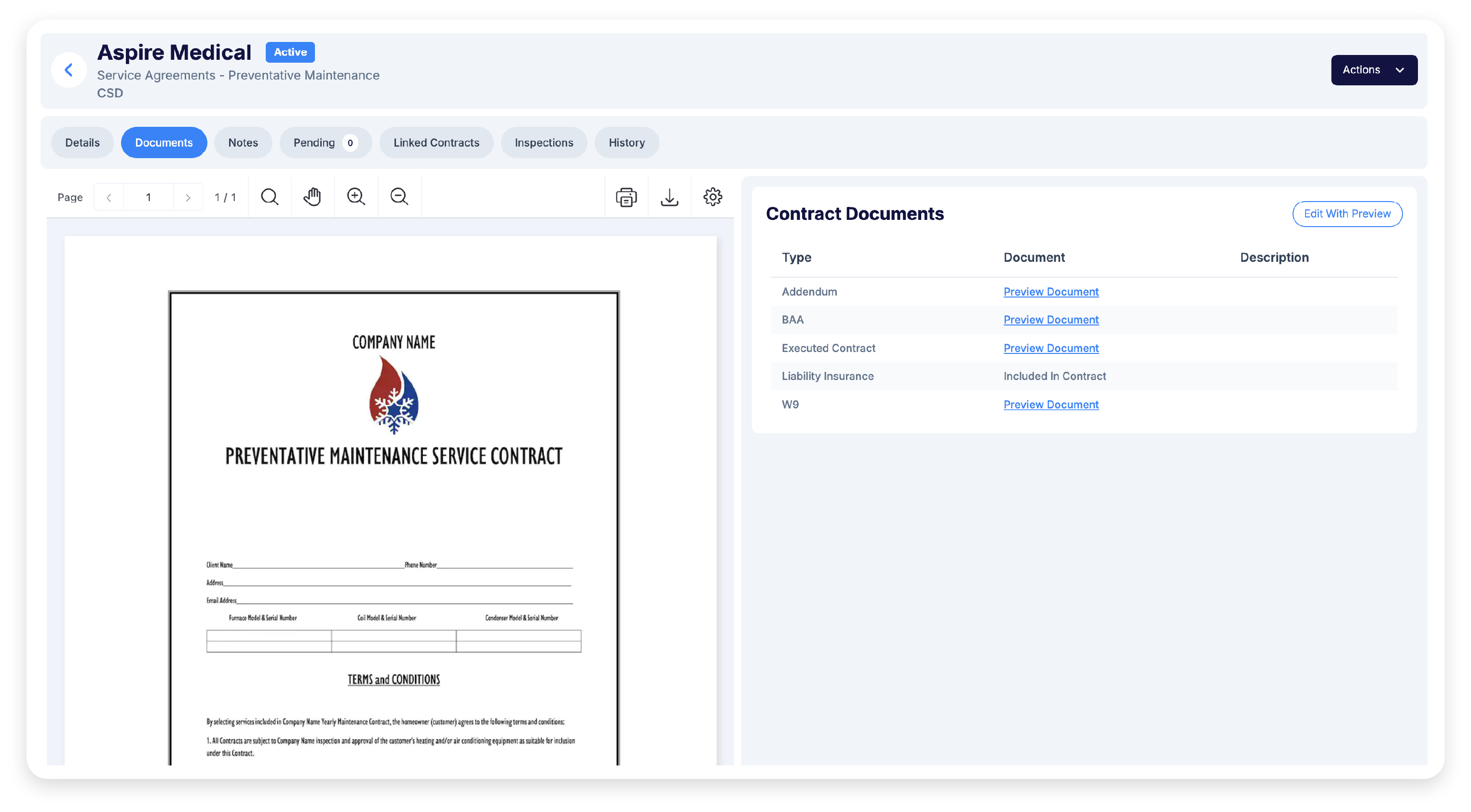Screen dimensions: 1471x812
Task: Open the Actions dropdown menu
Action: [1374, 69]
